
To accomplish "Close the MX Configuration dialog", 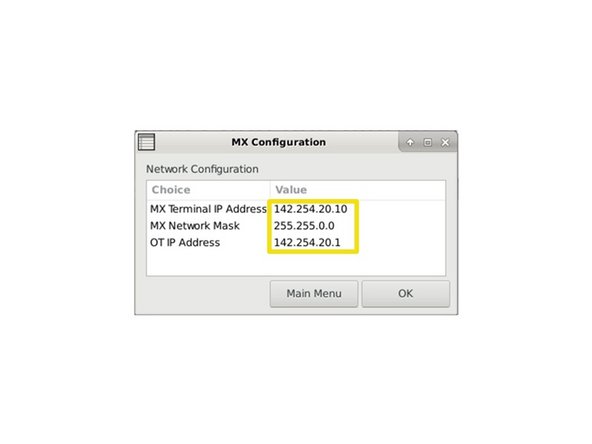I will 445,142.
